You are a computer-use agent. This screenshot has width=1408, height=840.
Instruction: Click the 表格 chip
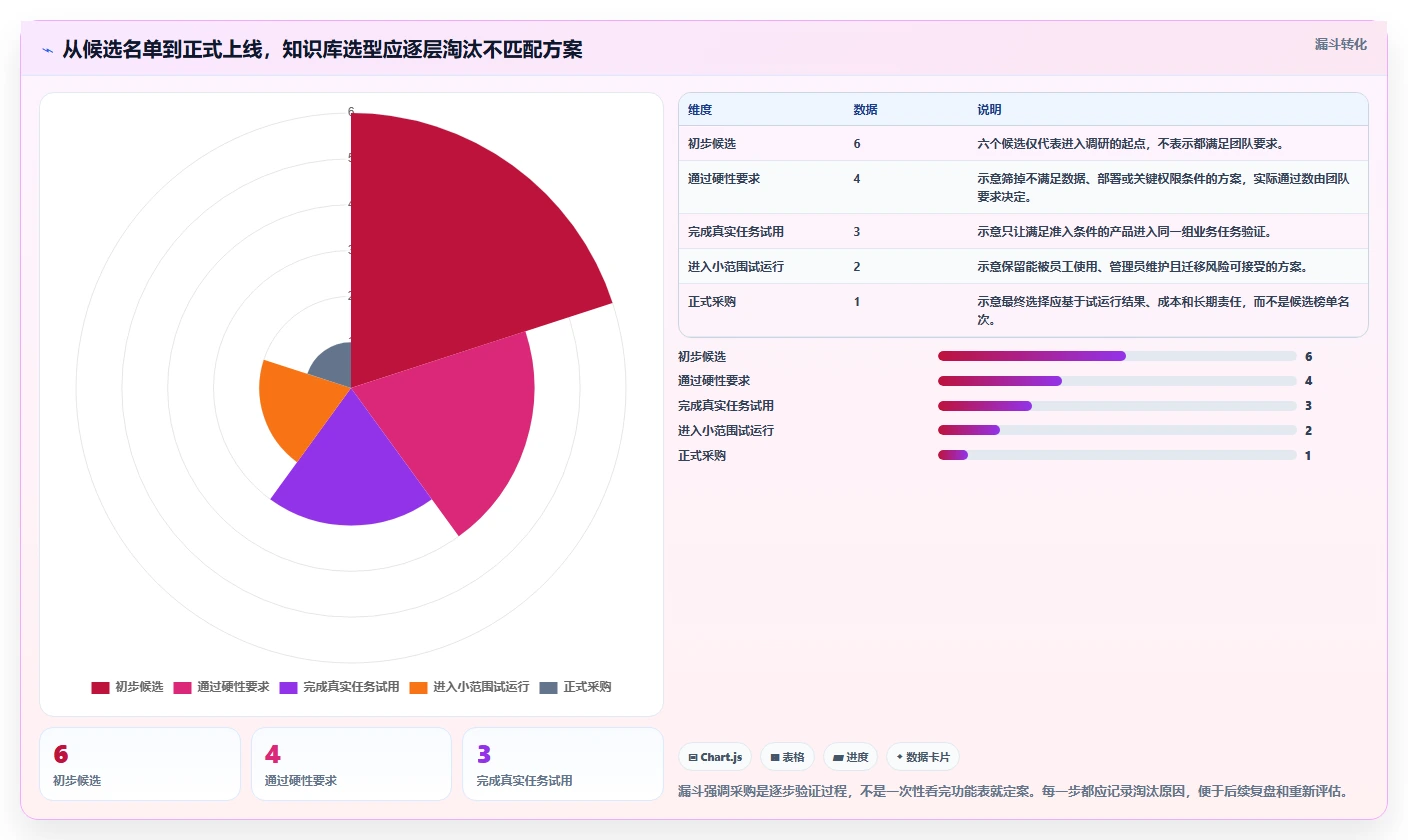pyautogui.click(x=788, y=757)
